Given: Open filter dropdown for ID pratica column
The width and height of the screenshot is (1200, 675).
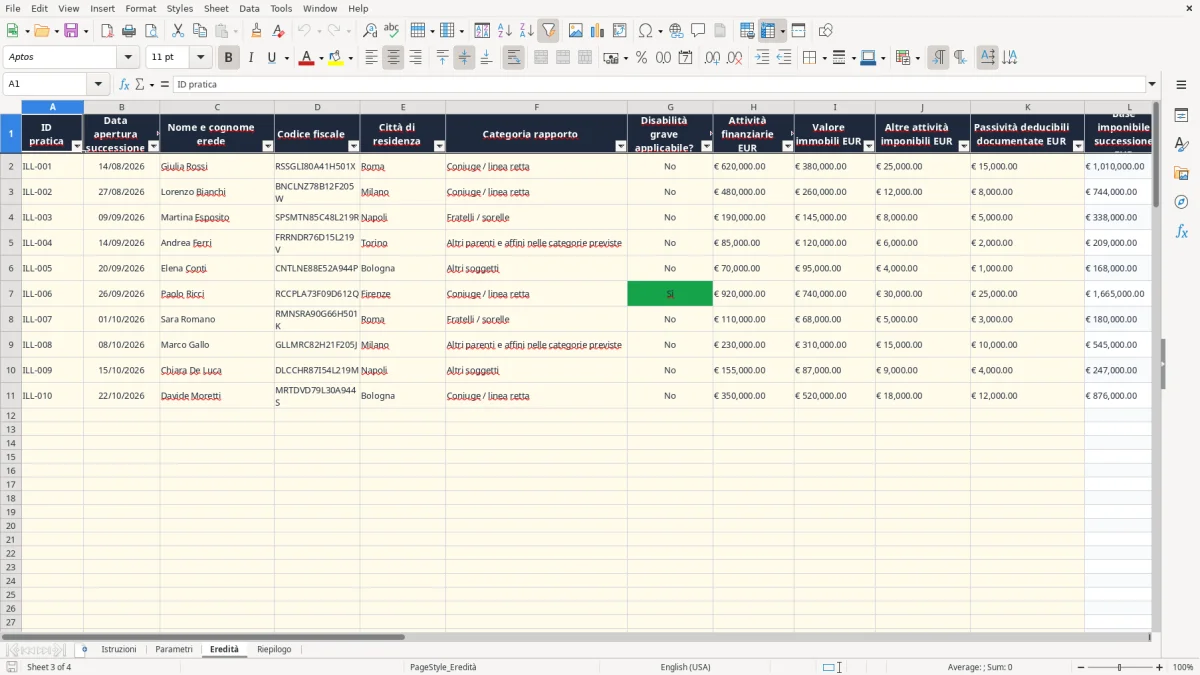Looking at the screenshot, I should tap(77, 146).
